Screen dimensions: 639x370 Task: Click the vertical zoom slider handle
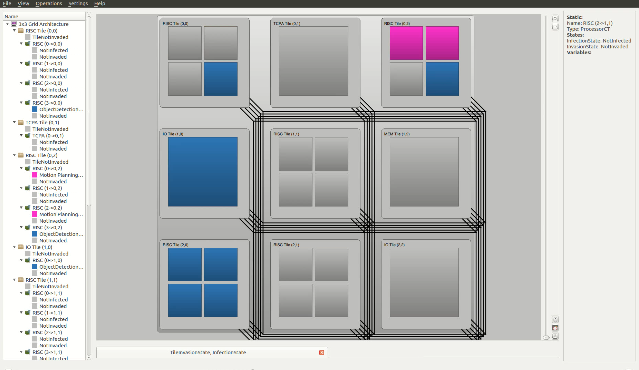[546, 337]
